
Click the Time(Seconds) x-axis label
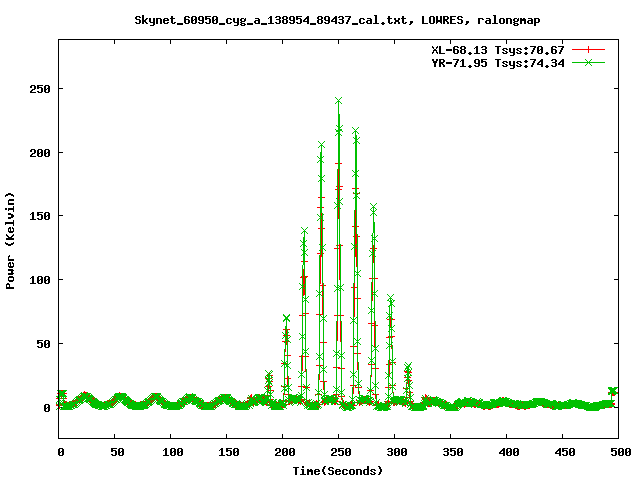click(338, 470)
